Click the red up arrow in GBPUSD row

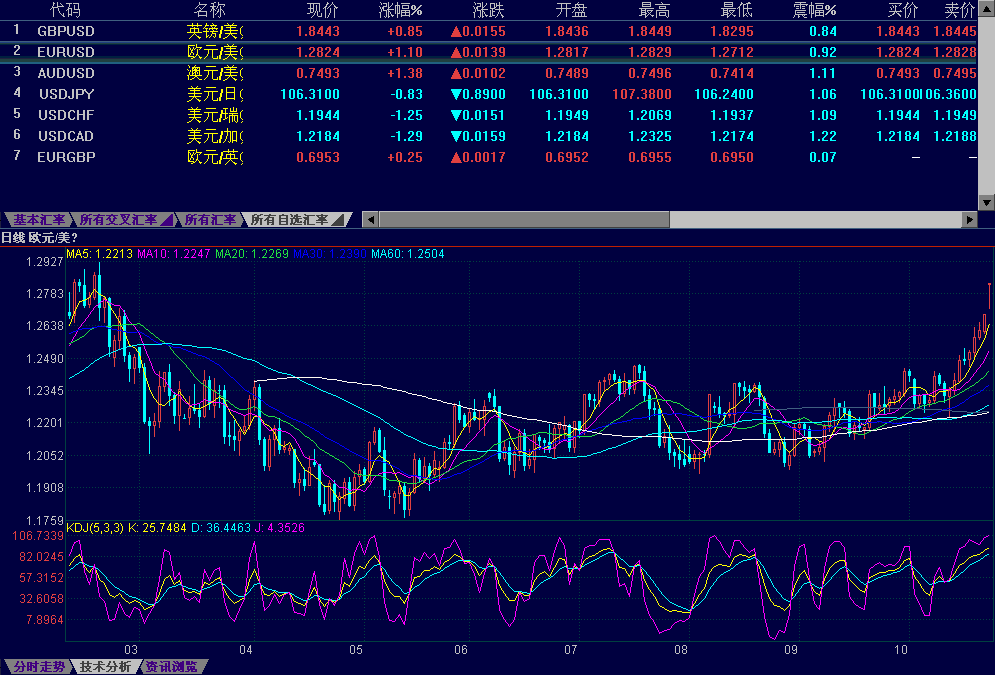[x=457, y=31]
